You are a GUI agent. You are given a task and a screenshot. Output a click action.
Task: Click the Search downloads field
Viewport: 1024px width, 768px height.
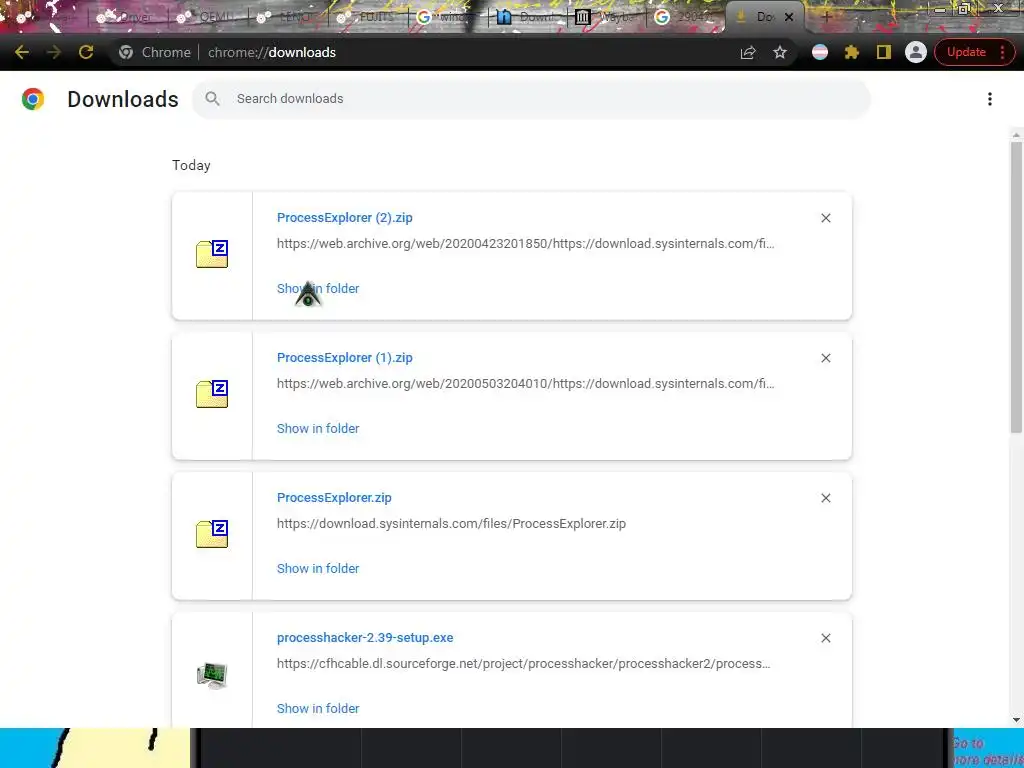click(530, 99)
